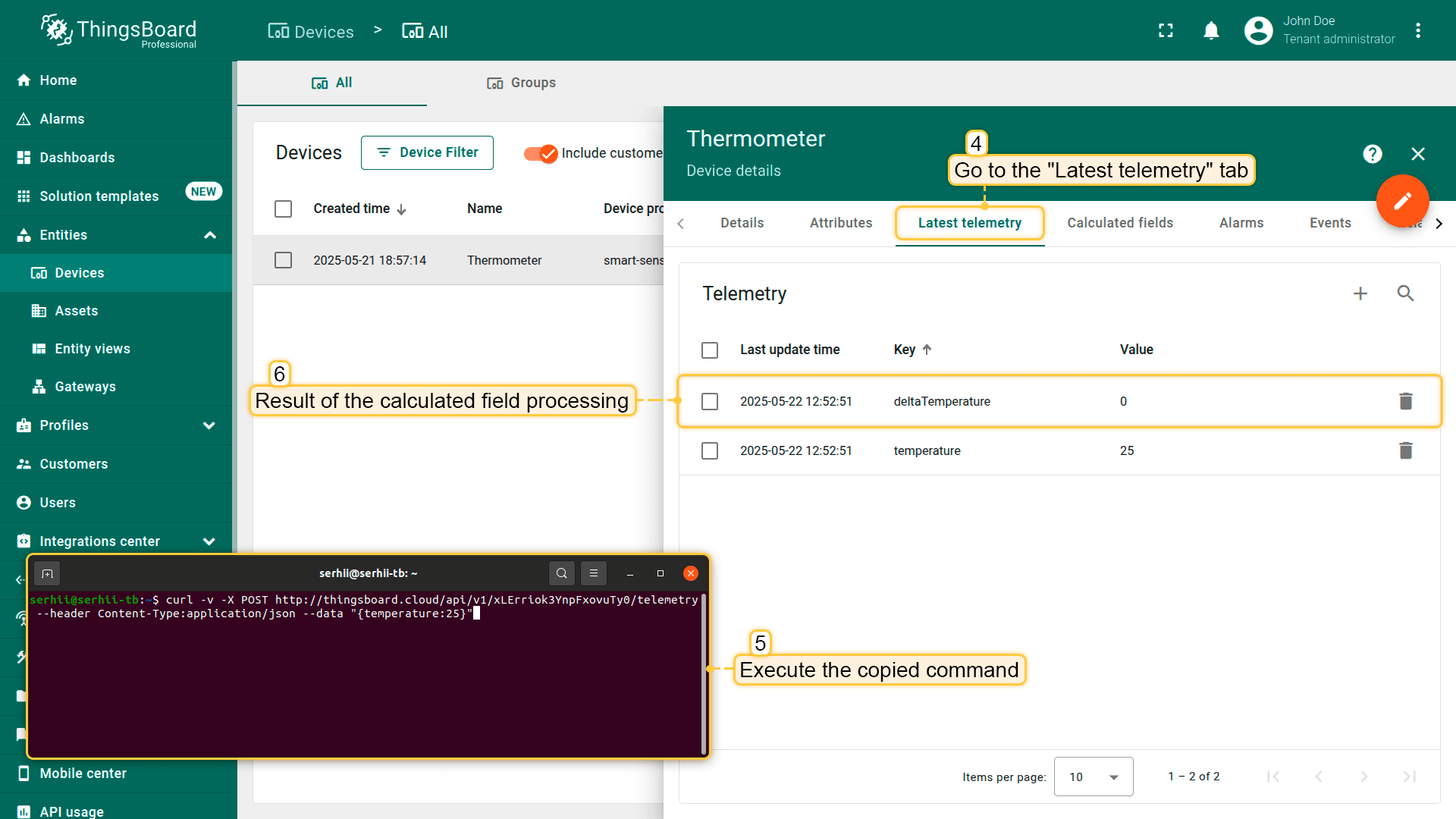Delete the temperature telemetry entry
The height and width of the screenshot is (819, 1456).
click(x=1405, y=450)
